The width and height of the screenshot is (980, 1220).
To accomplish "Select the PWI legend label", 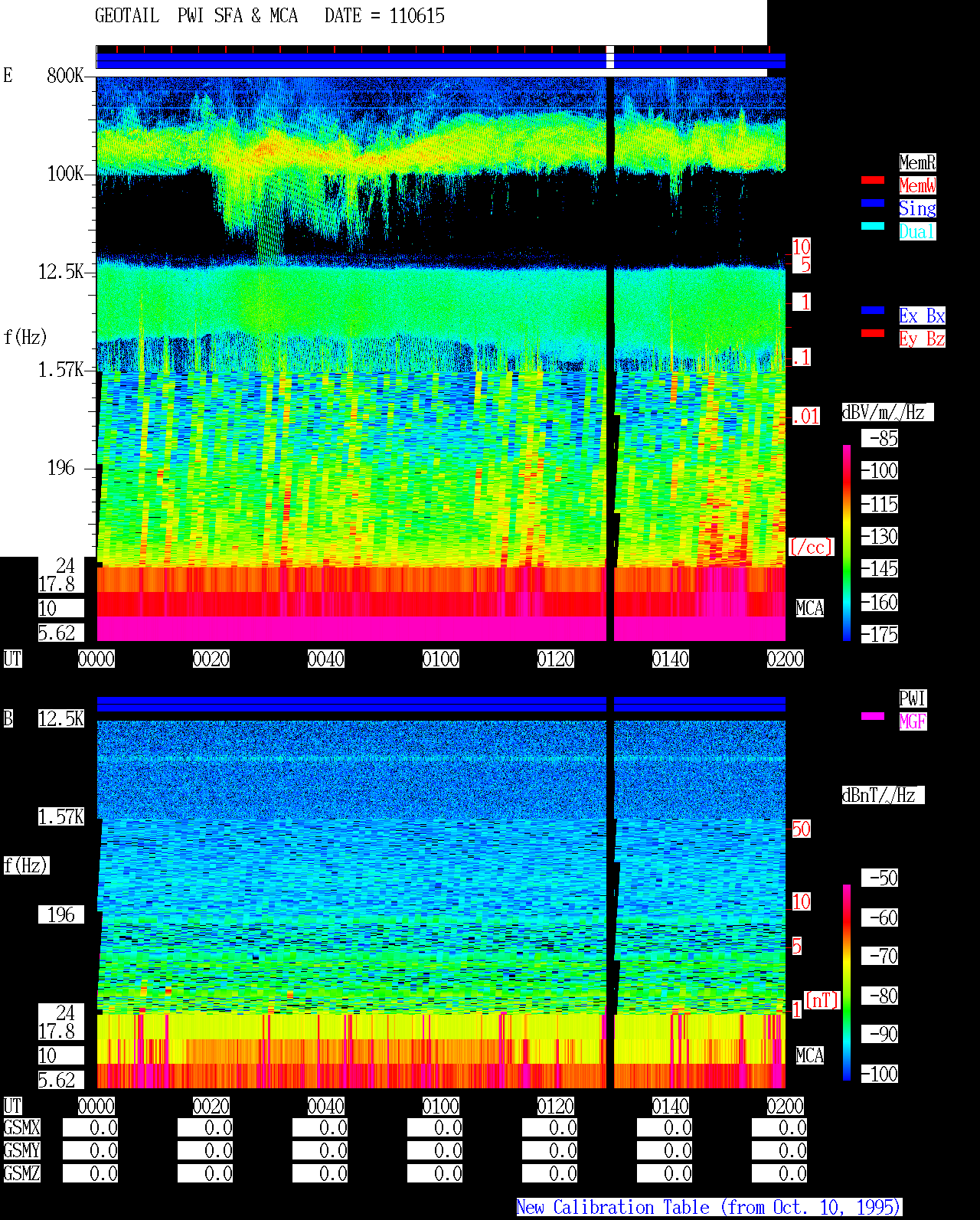I will [913, 698].
